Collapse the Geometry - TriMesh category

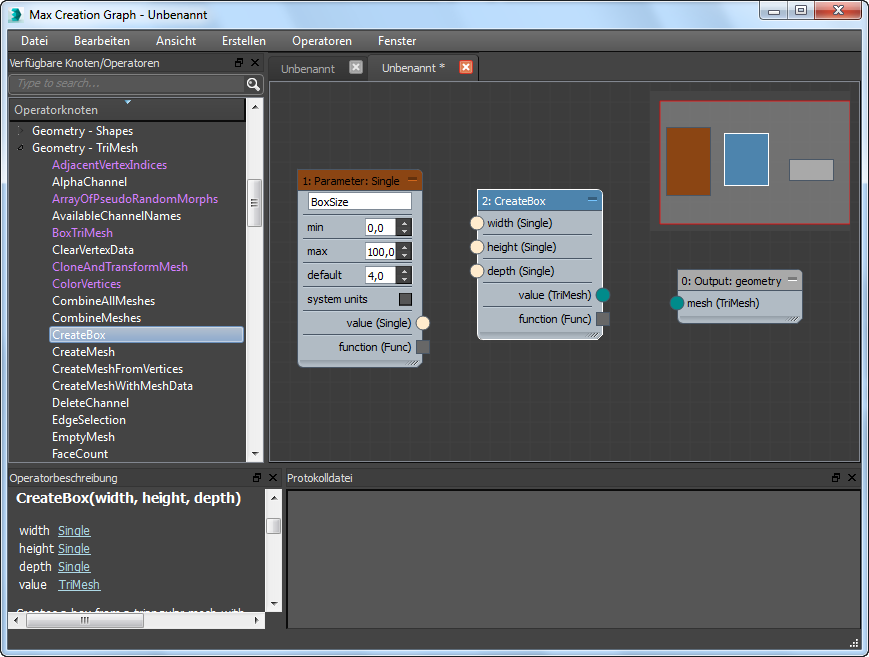pos(20,148)
